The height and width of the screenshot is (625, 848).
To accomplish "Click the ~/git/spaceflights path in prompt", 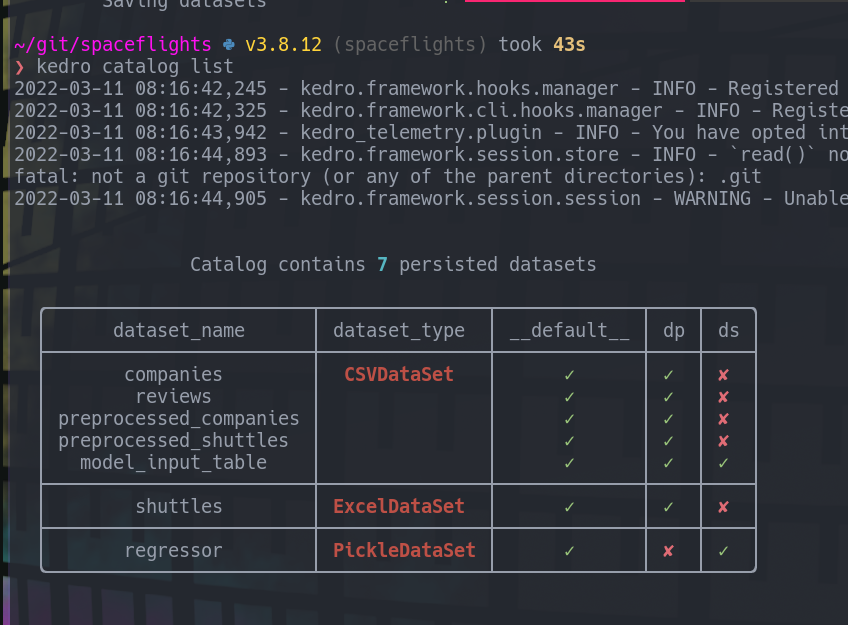I will pyautogui.click(x=113, y=45).
